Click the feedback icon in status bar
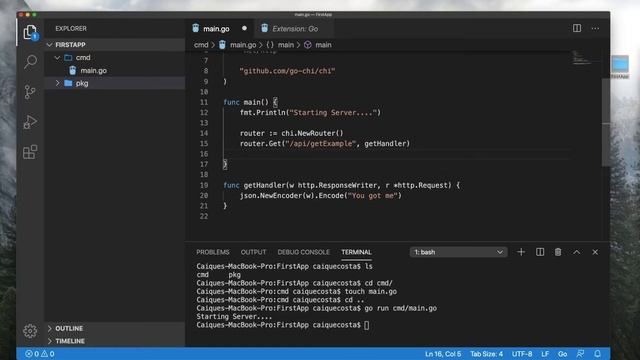 pos(580,354)
